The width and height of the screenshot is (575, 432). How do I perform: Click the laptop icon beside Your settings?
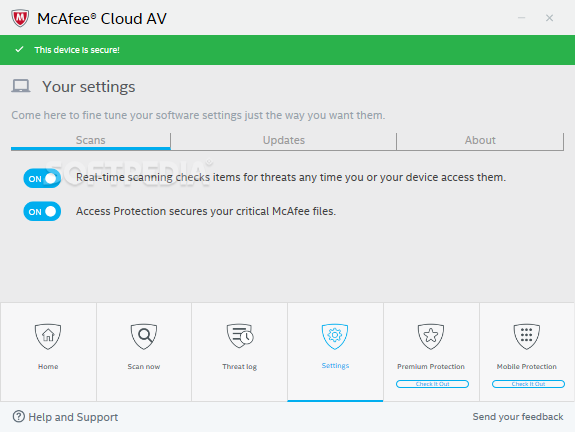(21, 86)
